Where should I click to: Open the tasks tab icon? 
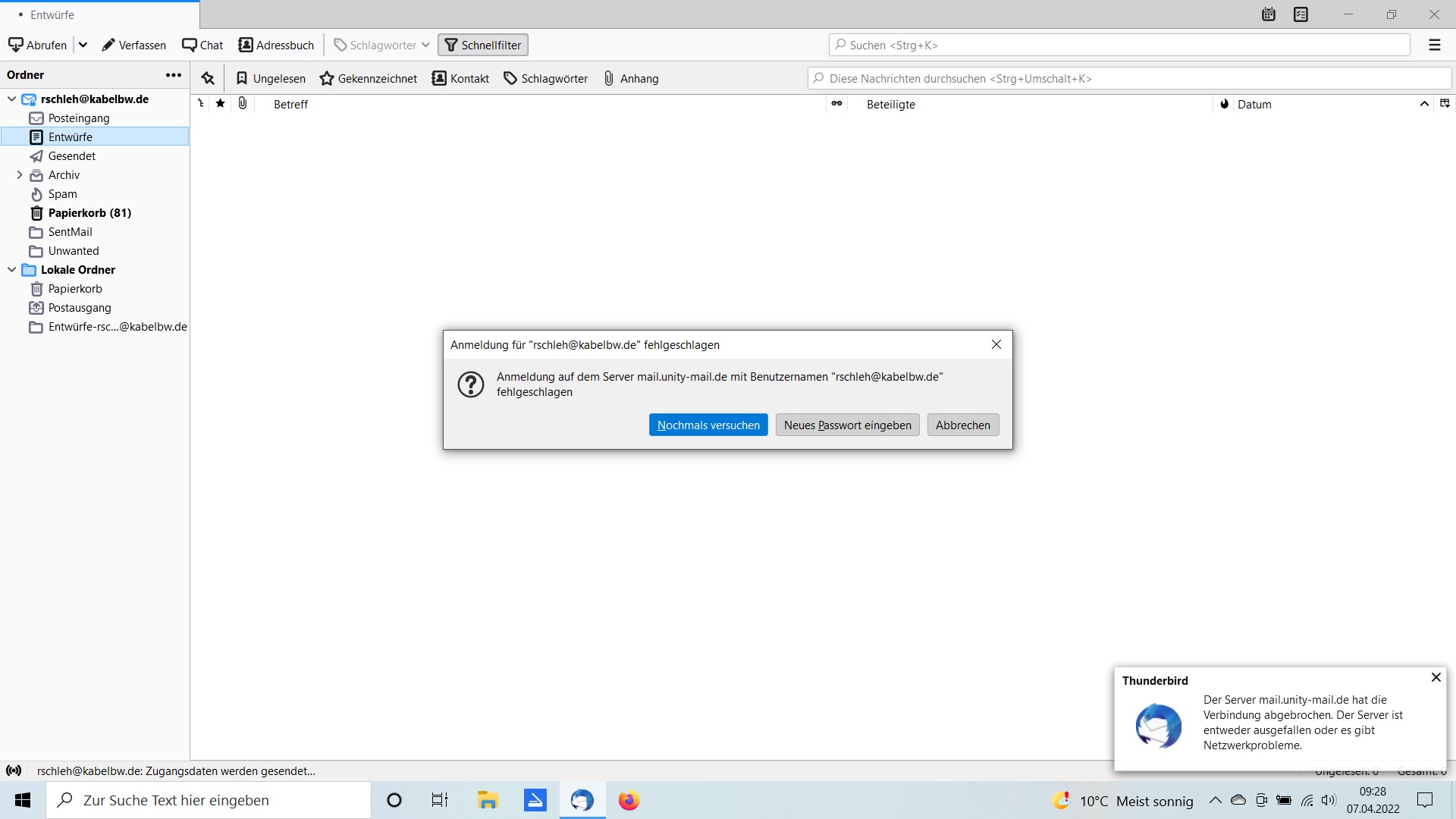click(x=1301, y=14)
